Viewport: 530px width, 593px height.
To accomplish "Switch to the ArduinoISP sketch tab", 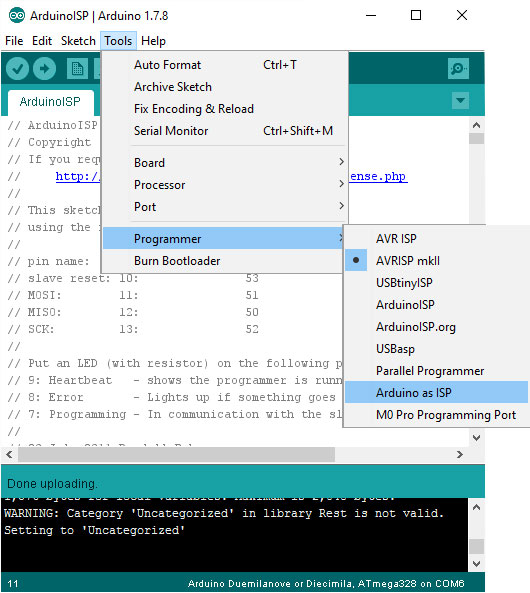I will click(x=50, y=102).
